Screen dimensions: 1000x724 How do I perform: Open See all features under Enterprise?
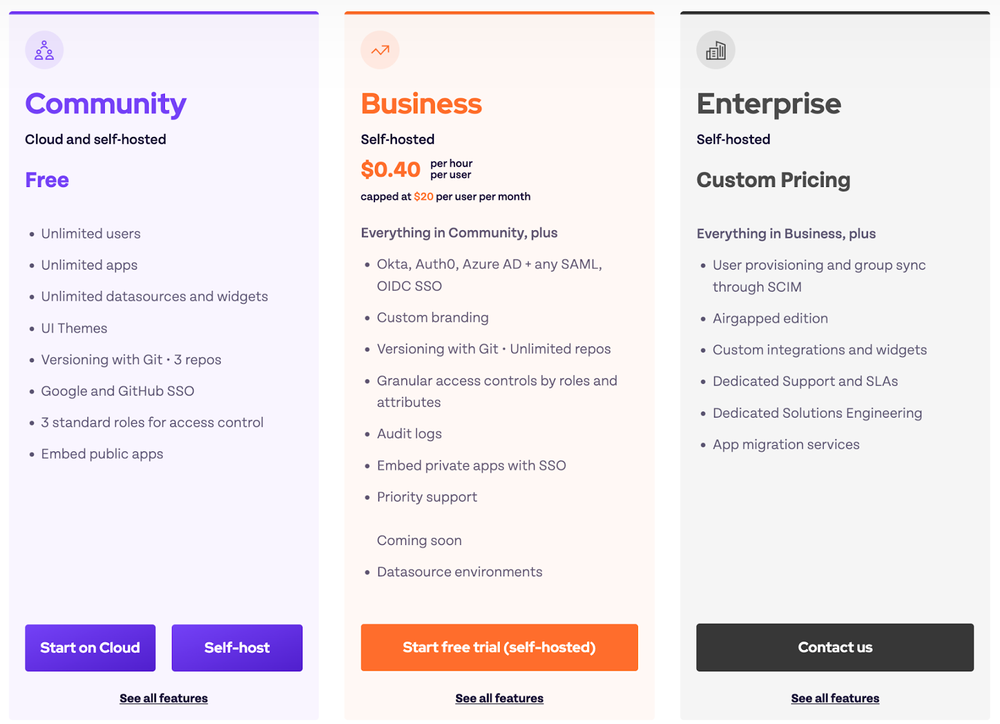pyautogui.click(x=835, y=698)
